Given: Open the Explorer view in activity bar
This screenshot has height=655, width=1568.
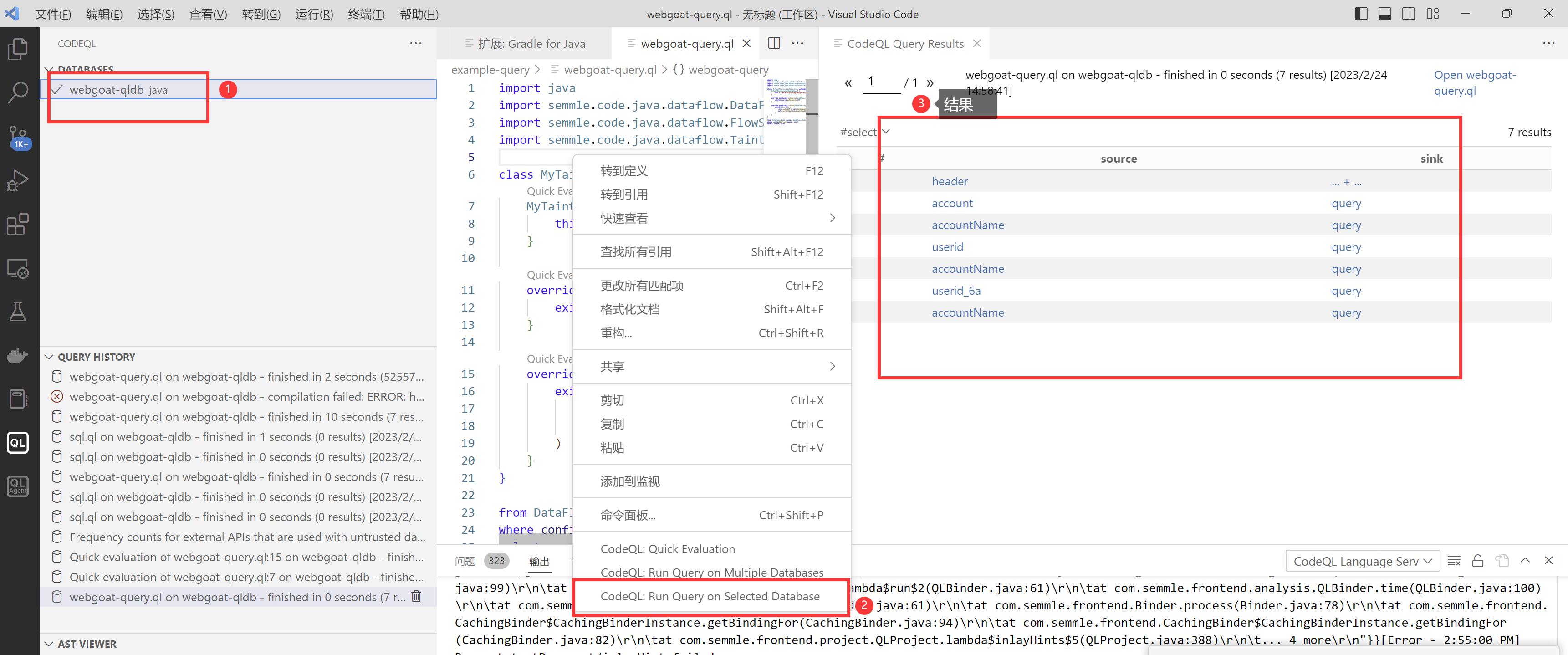Looking at the screenshot, I should 18,49.
